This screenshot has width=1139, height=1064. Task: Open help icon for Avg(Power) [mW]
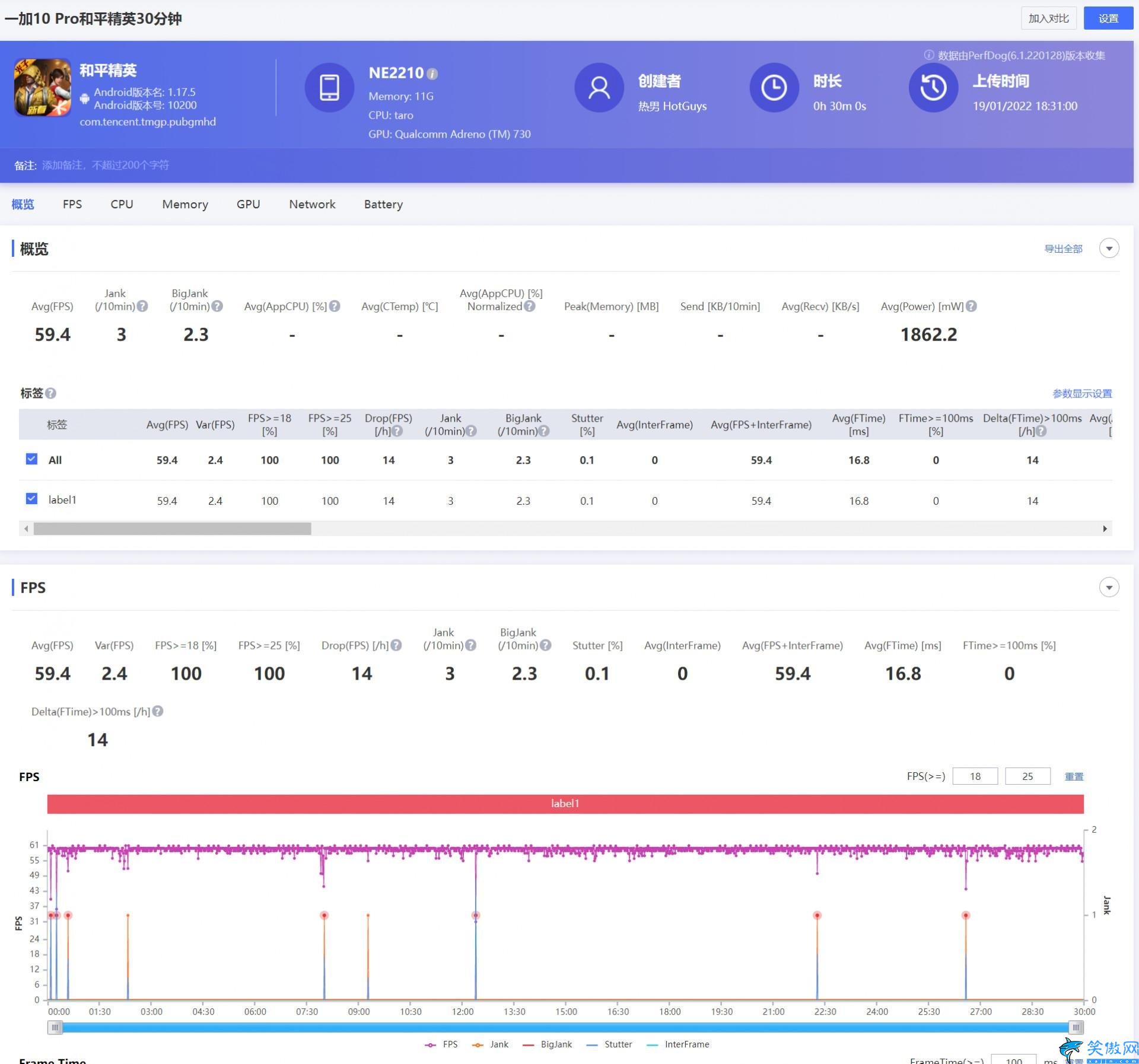point(971,306)
